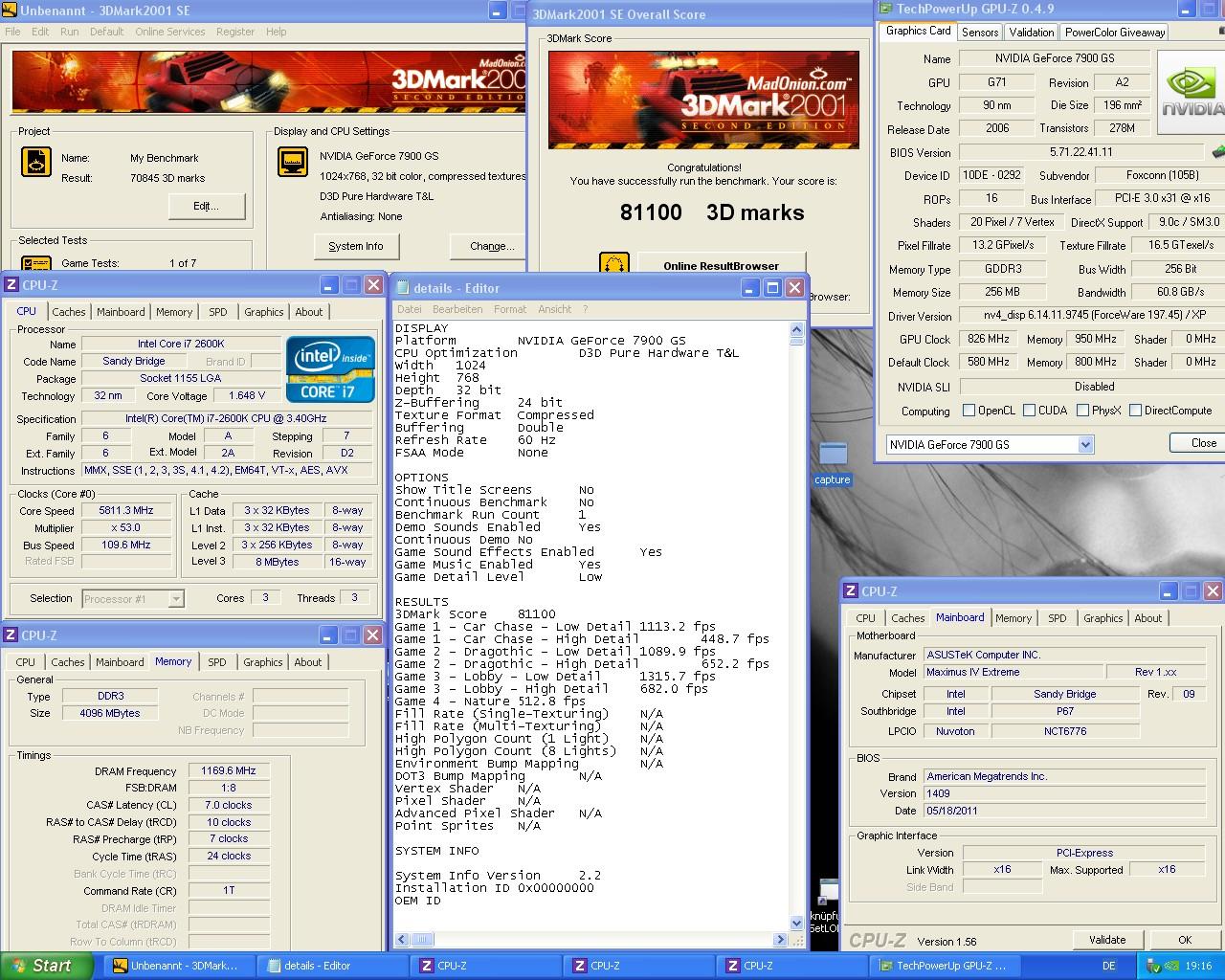Screen dimensions: 1225x980
Task: Toggle the OpenCL checkbox in GPU-Z
Action: [x=969, y=411]
